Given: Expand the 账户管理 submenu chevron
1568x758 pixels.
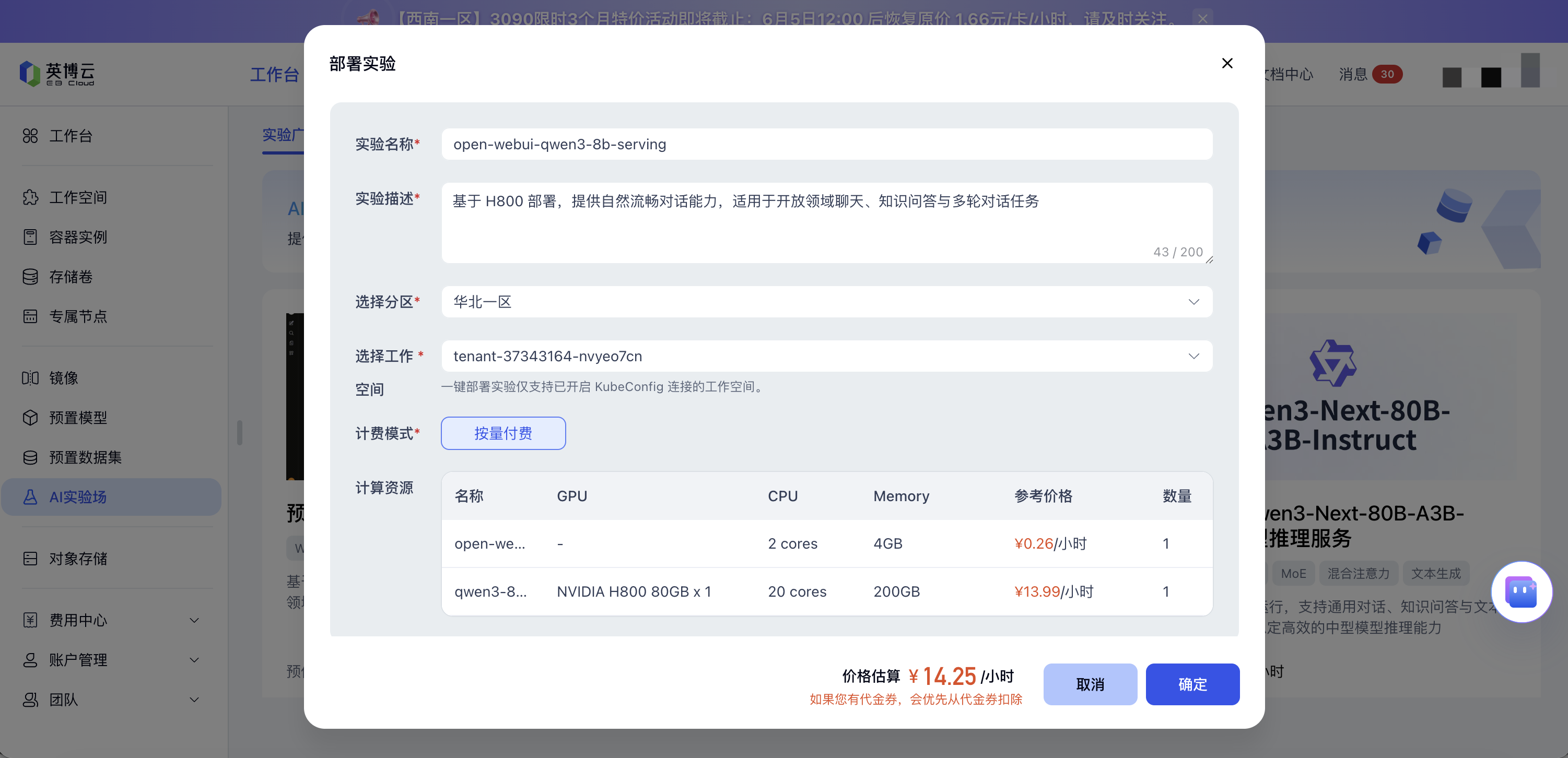Looking at the screenshot, I should tap(195, 660).
